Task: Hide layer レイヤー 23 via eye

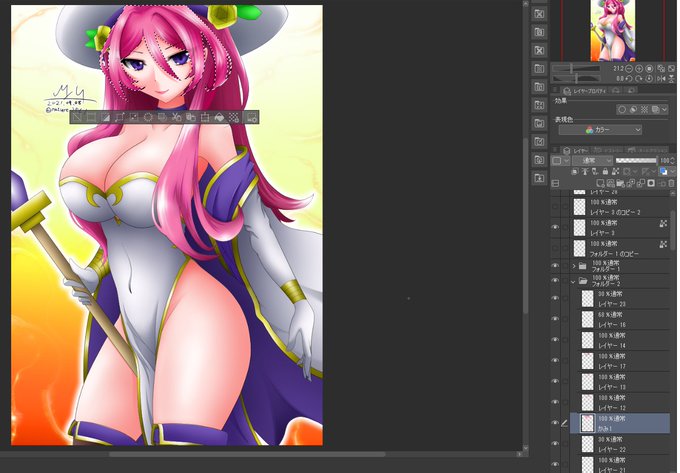Action: (x=555, y=298)
